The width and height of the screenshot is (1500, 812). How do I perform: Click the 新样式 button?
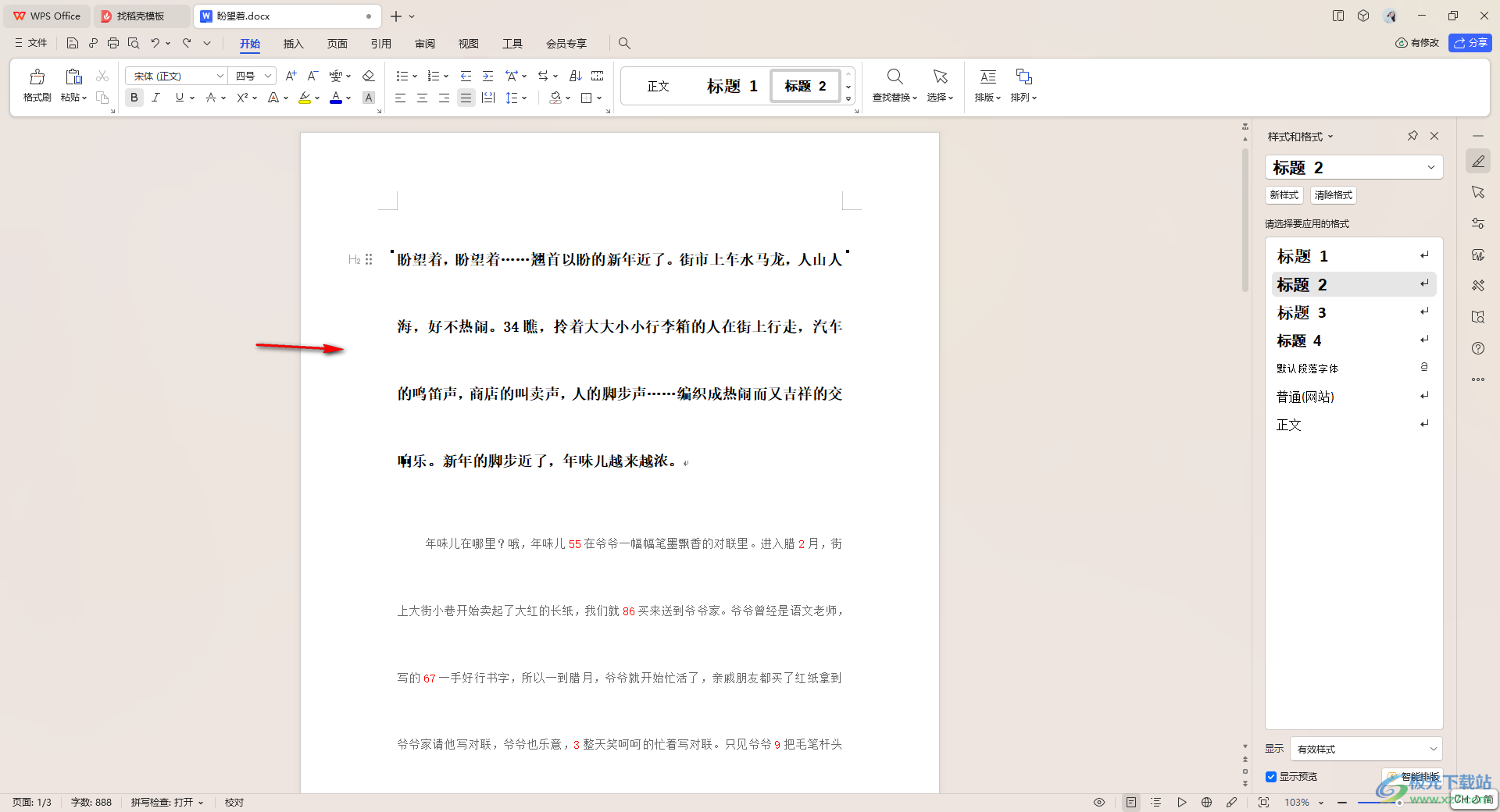pyautogui.click(x=1284, y=195)
